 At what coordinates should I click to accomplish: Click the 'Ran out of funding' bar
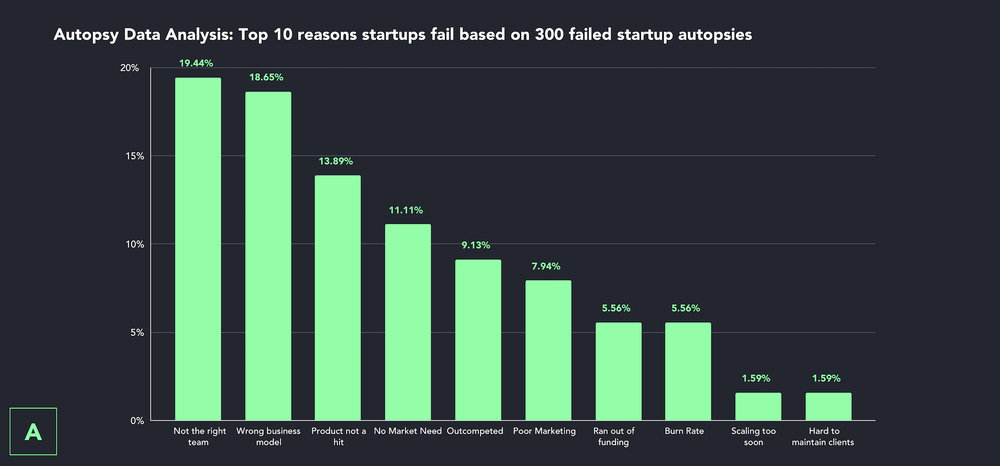point(619,372)
